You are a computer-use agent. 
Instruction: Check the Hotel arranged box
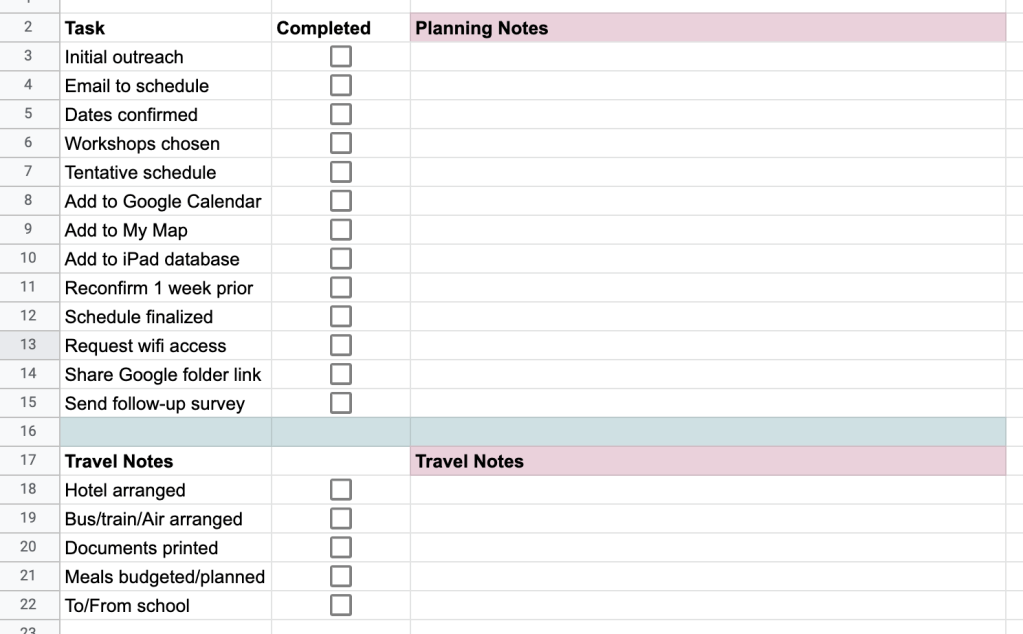(x=340, y=489)
